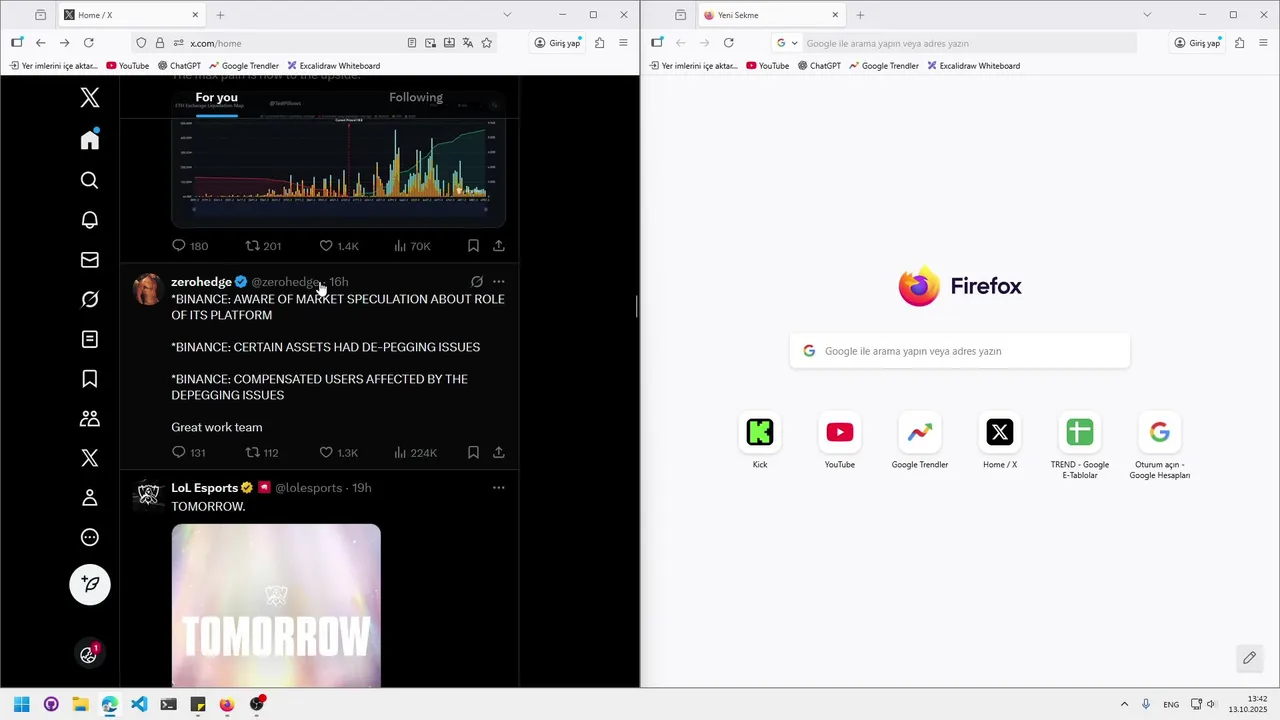Open Extensions puzzle icon in X window
1280x720 pixels.
point(599,43)
